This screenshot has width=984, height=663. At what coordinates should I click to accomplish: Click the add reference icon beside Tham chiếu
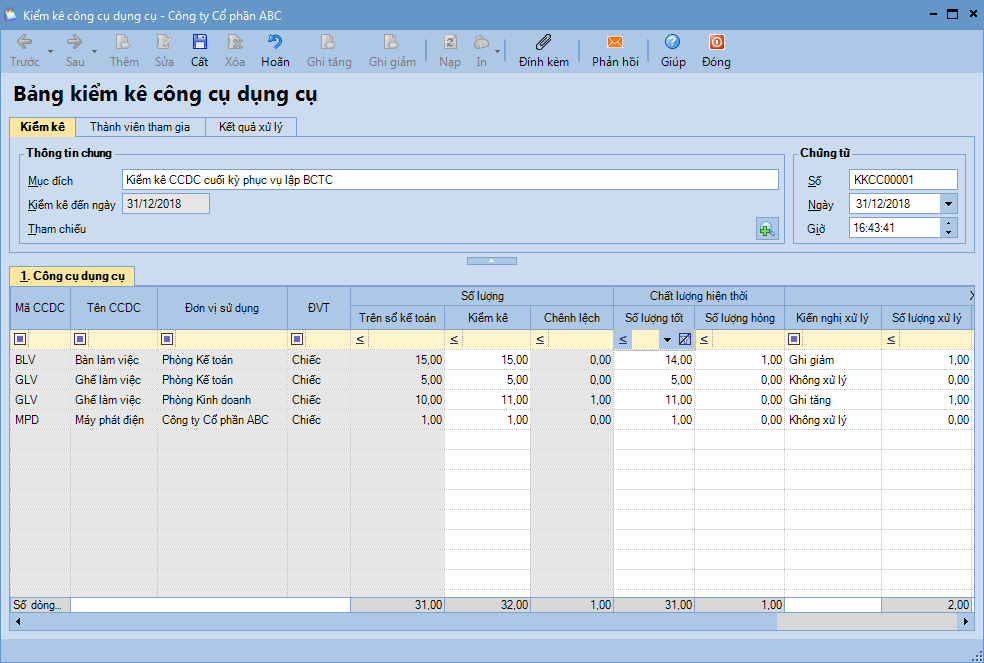(x=766, y=229)
